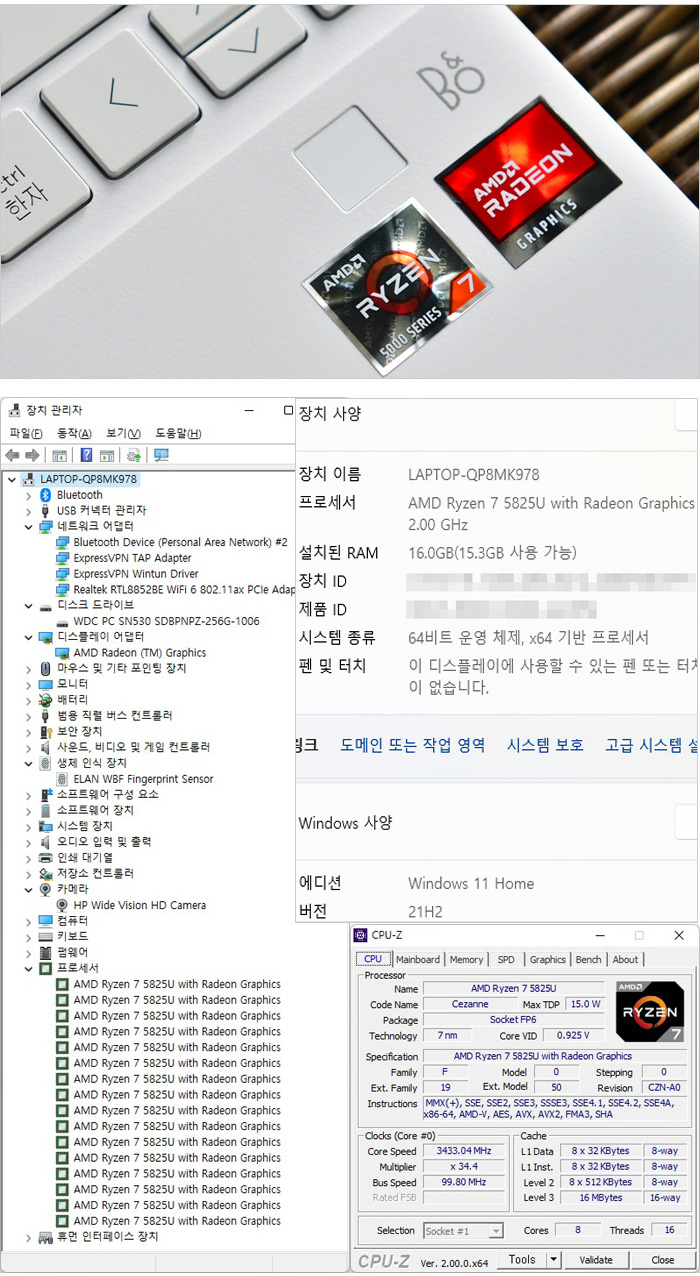
Task: Switch to the Graphics tab in CPU-Z
Action: click(x=548, y=959)
